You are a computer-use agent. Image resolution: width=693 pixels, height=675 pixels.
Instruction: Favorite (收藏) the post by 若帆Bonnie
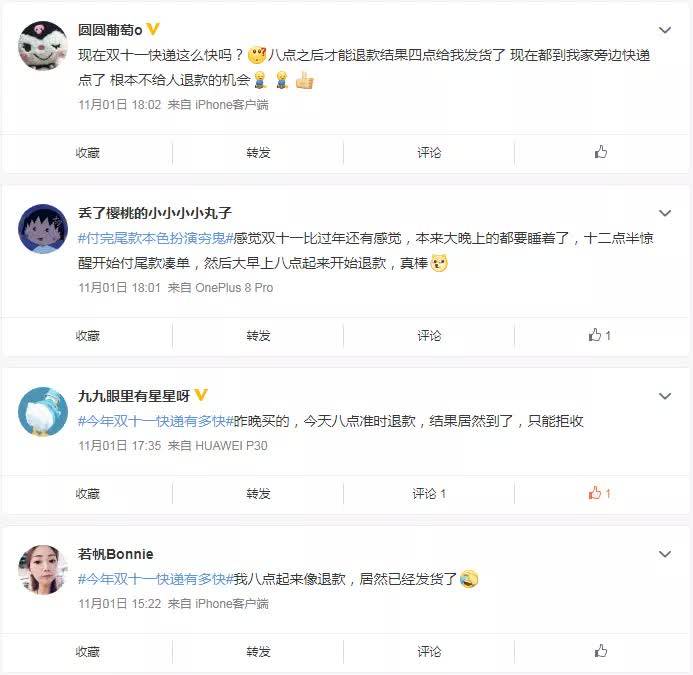tap(88, 652)
